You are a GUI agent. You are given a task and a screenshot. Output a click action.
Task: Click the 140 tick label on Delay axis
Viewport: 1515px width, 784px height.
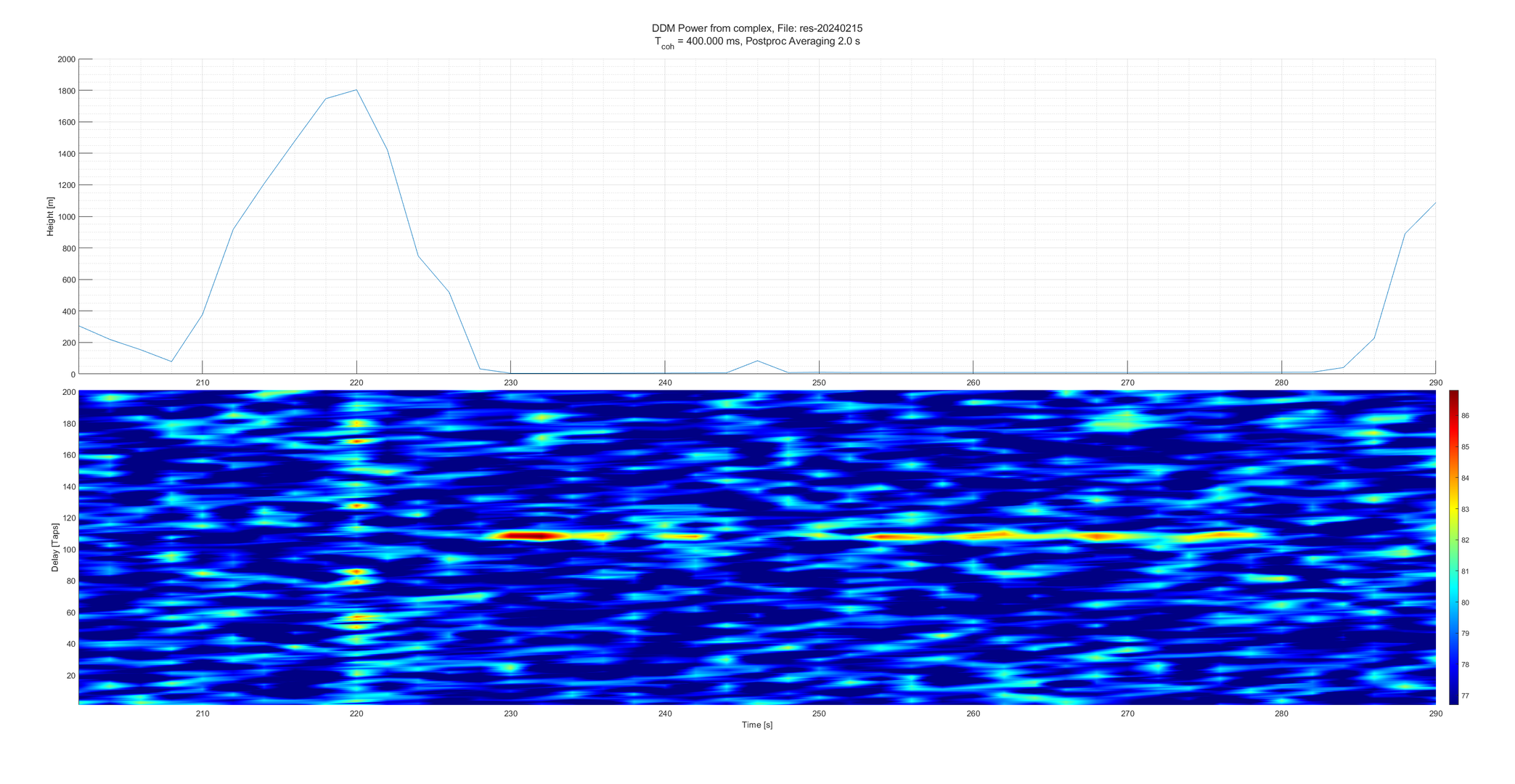69,487
